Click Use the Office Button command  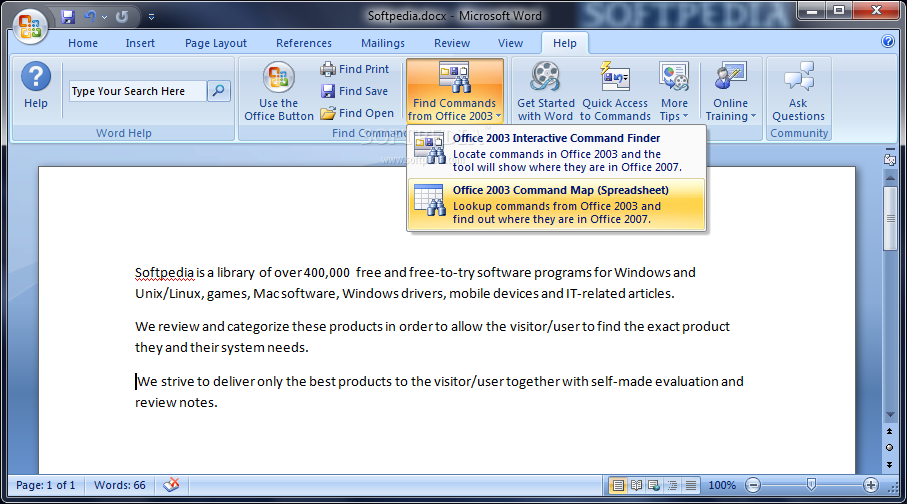point(279,91)
